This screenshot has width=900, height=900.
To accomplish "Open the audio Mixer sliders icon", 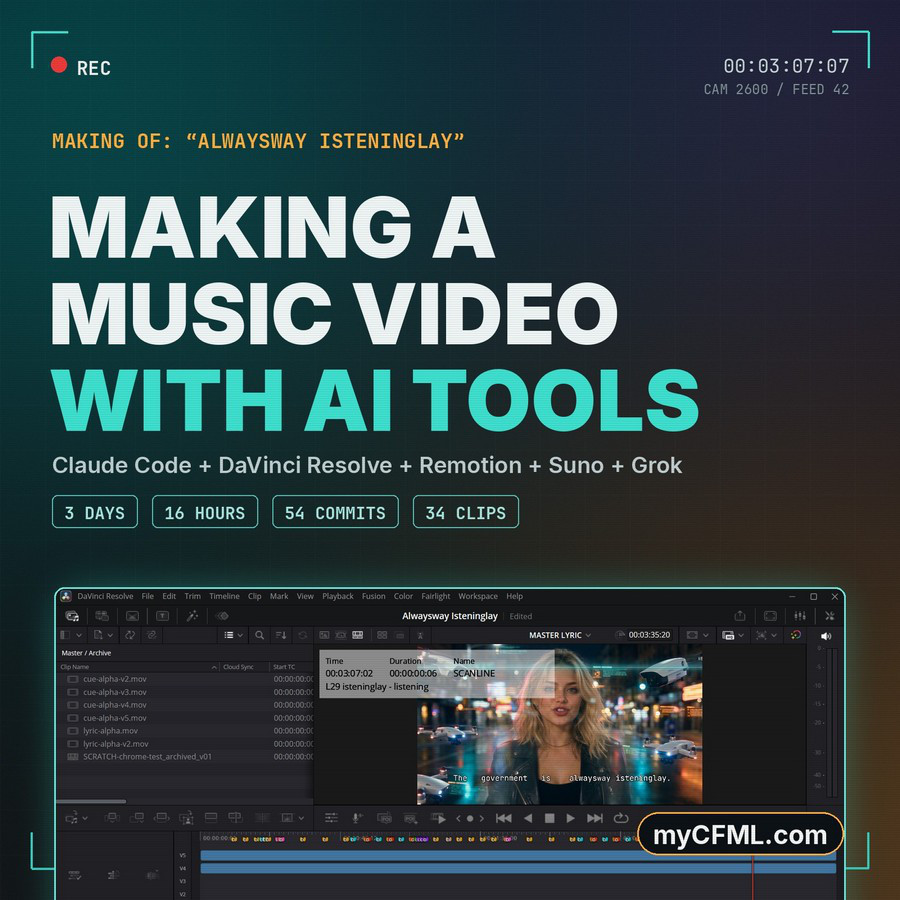I will pyautogui.click(x=800, y=616).
